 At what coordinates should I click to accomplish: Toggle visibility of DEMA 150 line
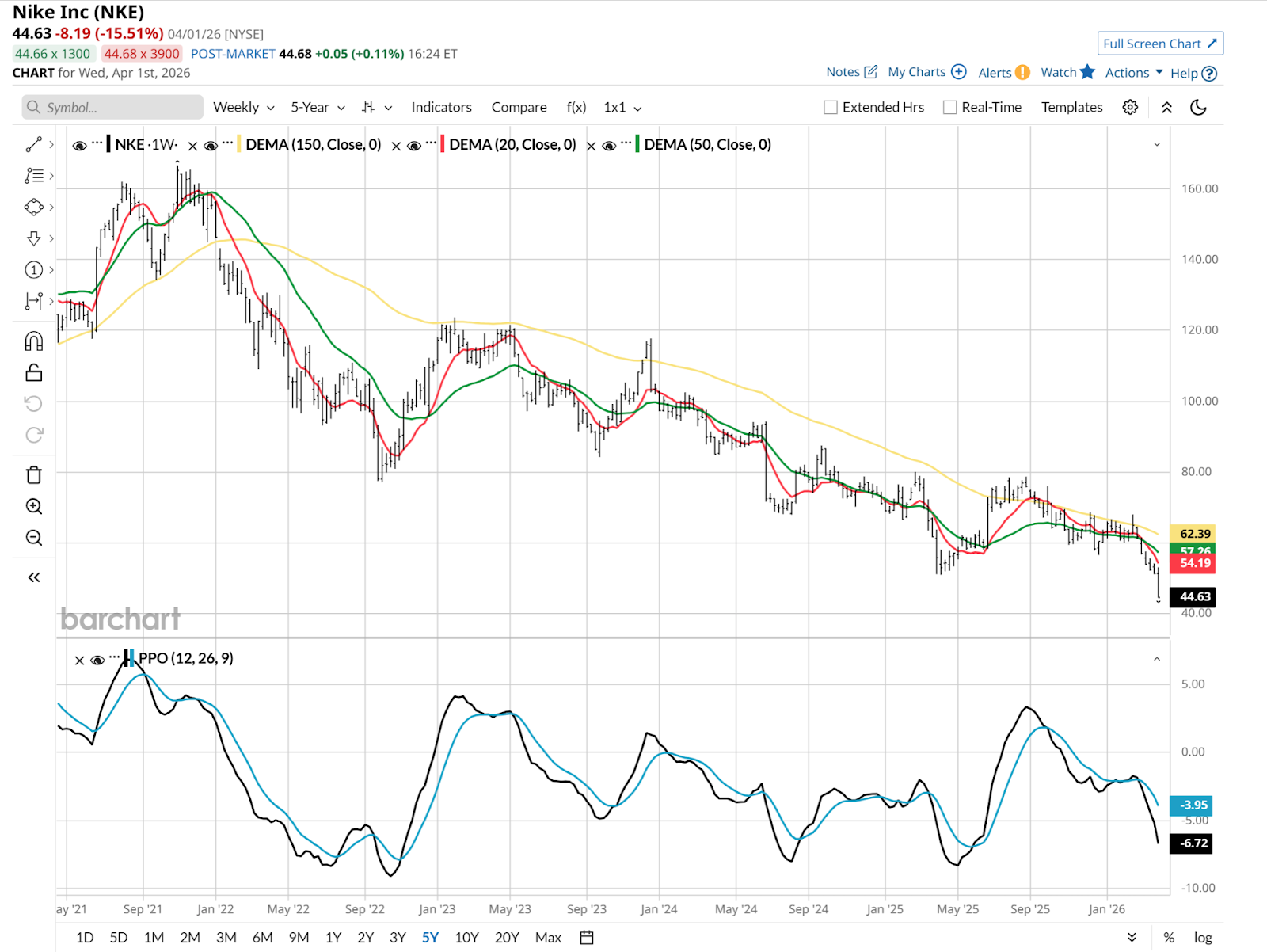(211, 146)
